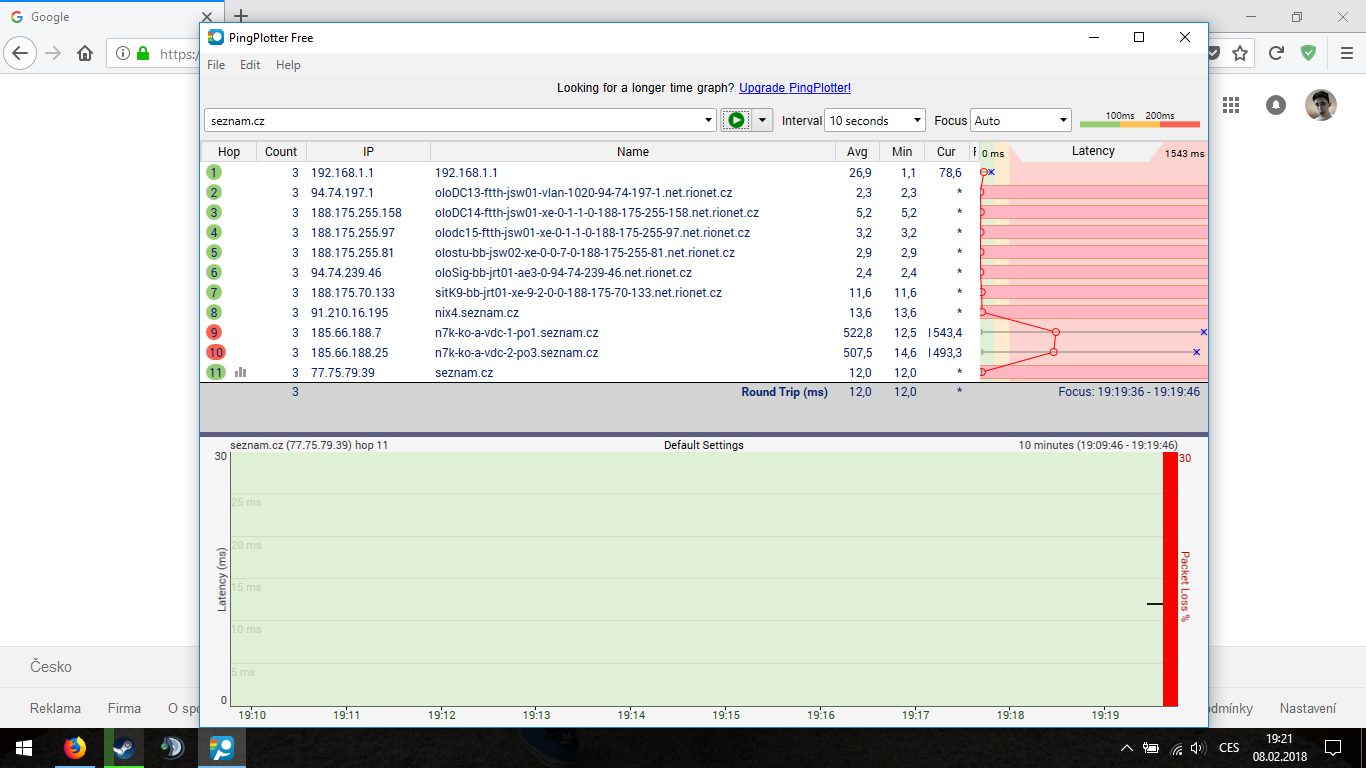Launch Firefox from the taskbar
1366x768 pixels.
[75, 748]
